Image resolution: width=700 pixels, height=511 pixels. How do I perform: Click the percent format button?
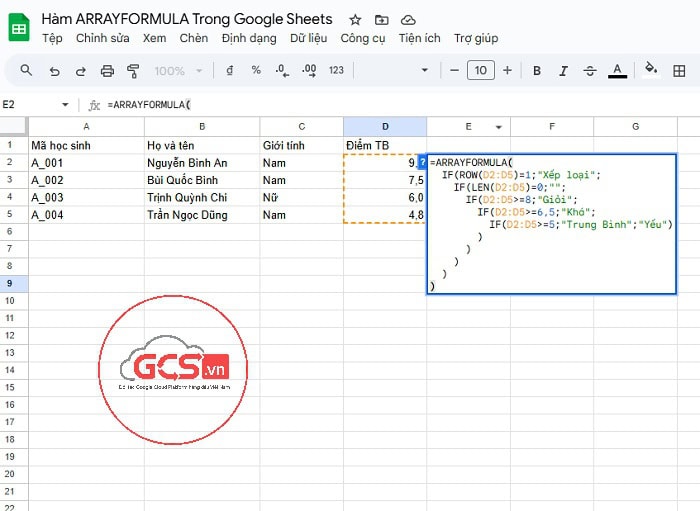(x=256, y=71)
